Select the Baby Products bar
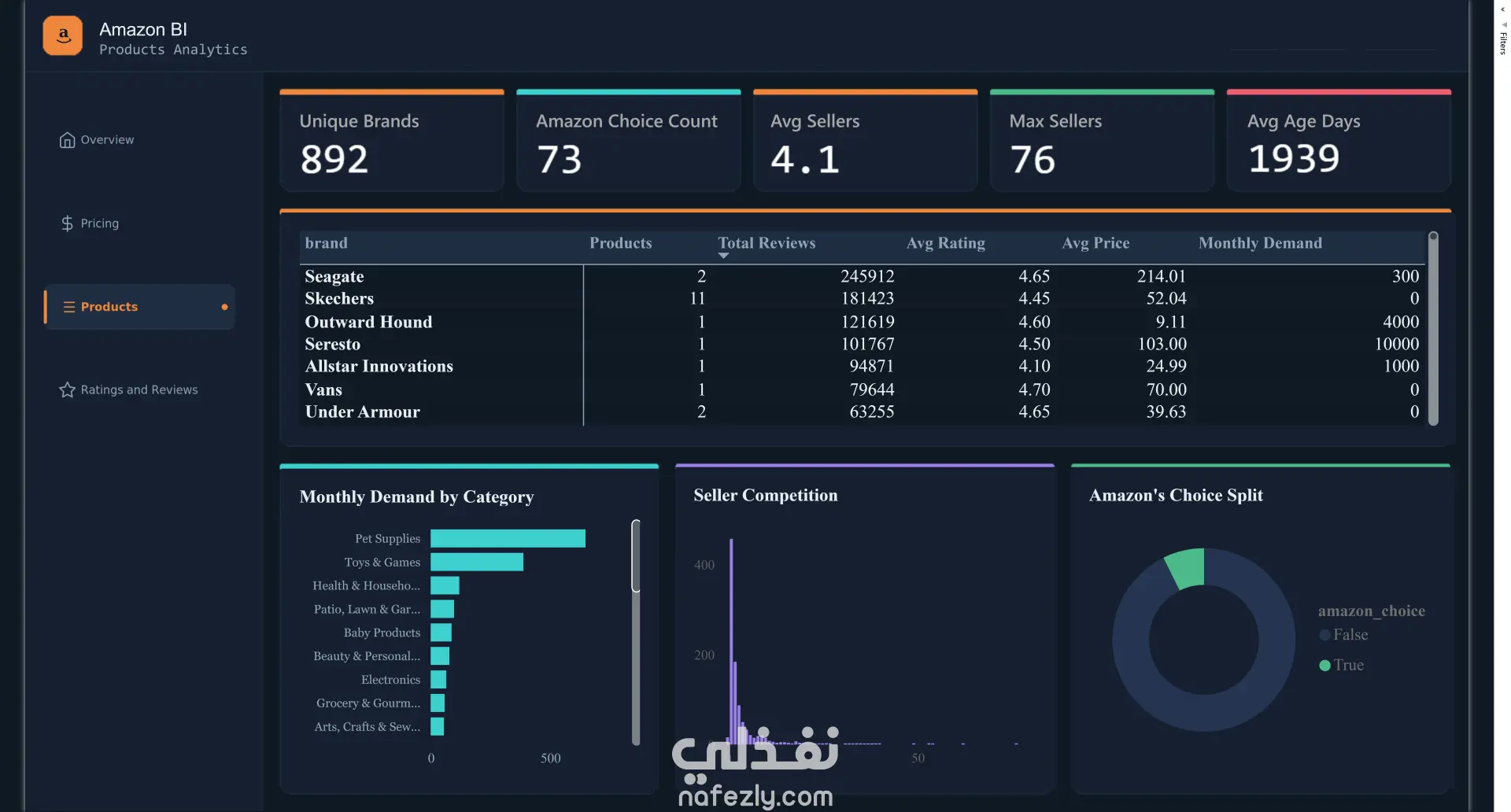Viewport: 1511px width, 812px height. point(441,633)
